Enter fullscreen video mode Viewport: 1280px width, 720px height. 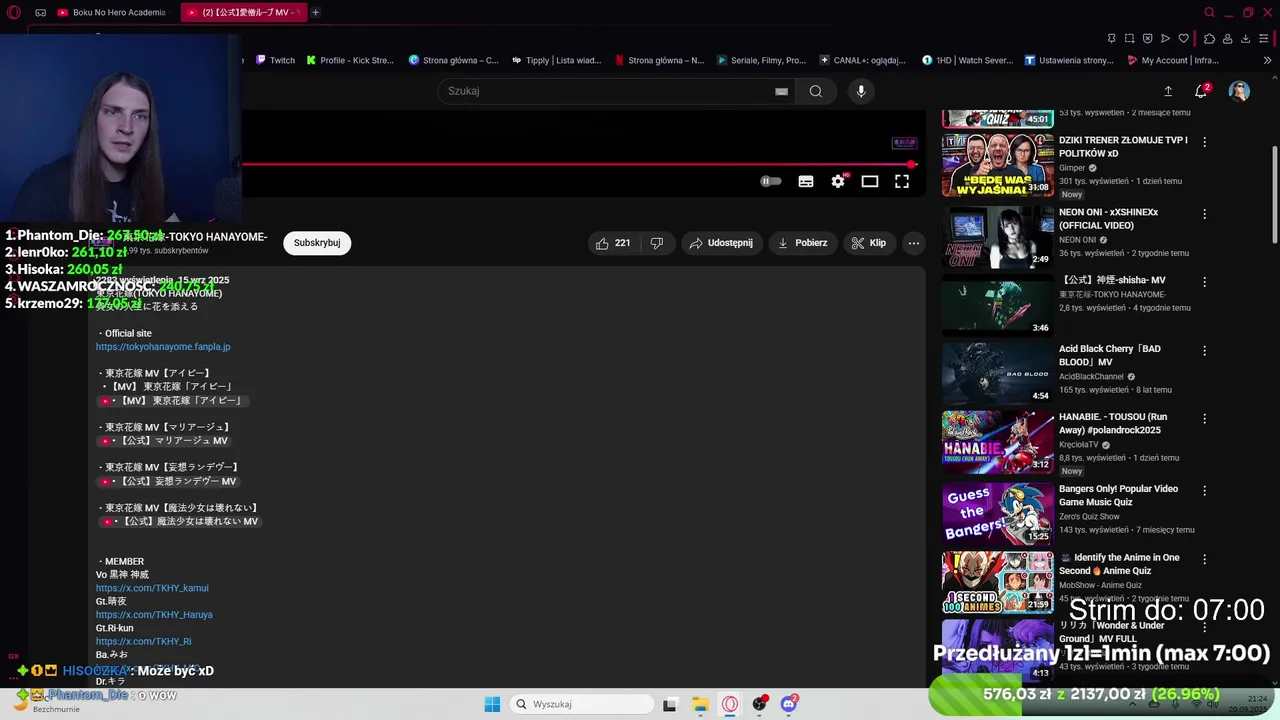tap(902, 181)
